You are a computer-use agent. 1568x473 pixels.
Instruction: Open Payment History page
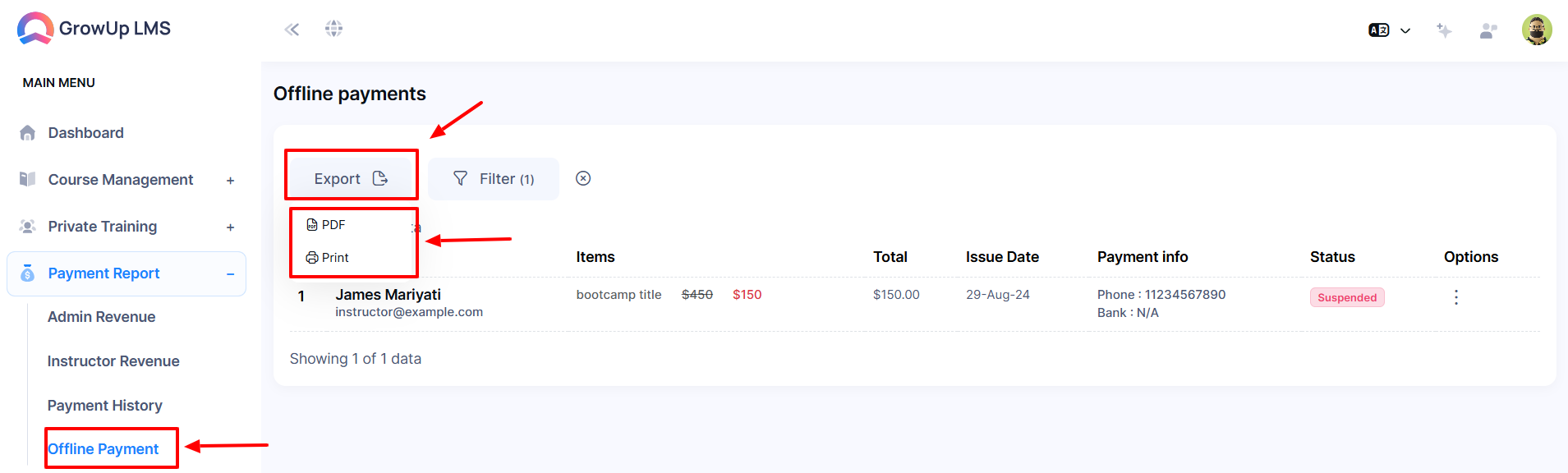(x=104, y=406)
